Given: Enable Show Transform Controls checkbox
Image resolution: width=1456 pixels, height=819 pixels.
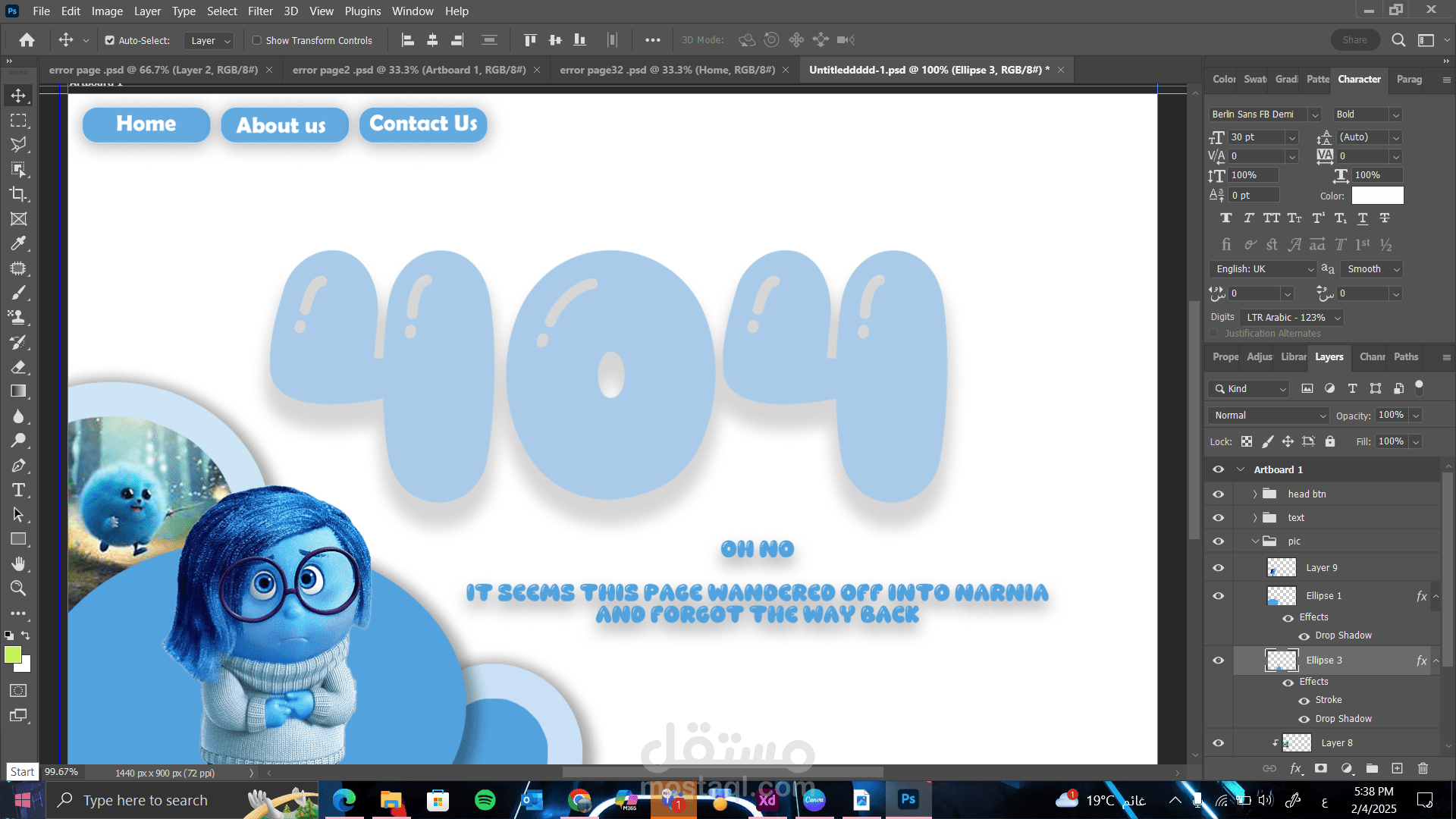Looking at the screenshot, I should [257, 40].
